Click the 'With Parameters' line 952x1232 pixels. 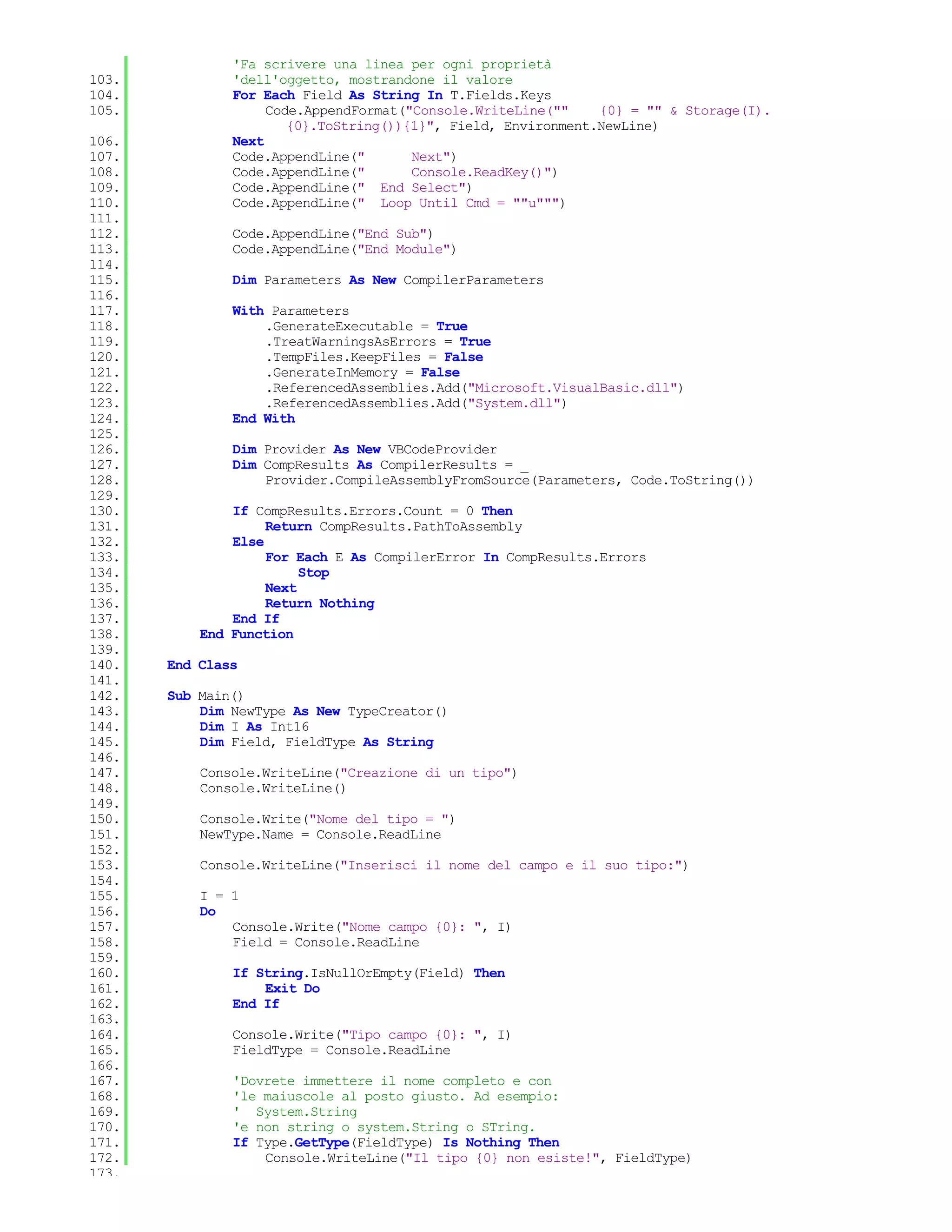pos(291,311)
